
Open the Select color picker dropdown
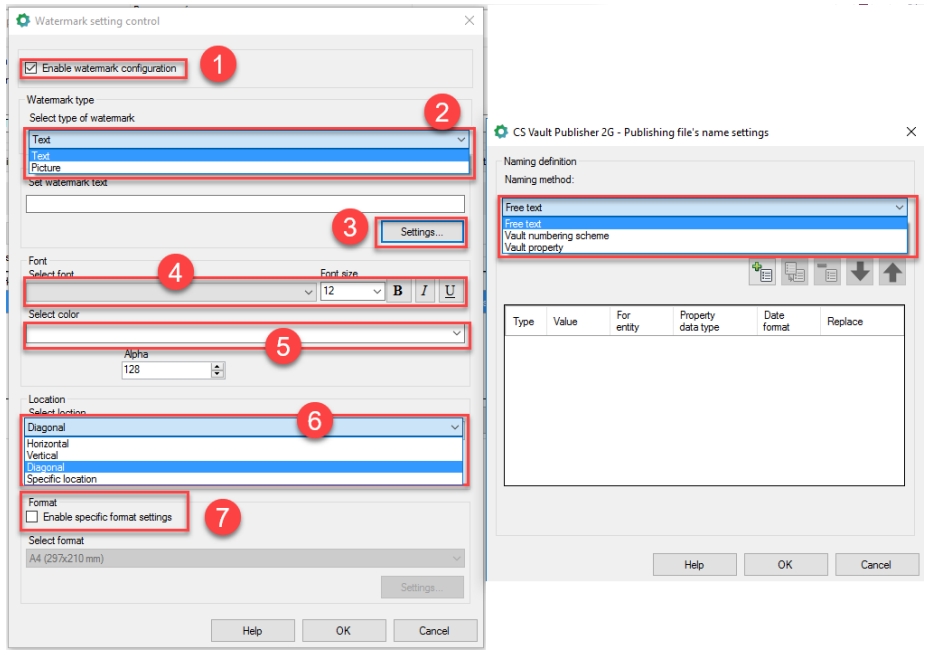pos(457,333)
